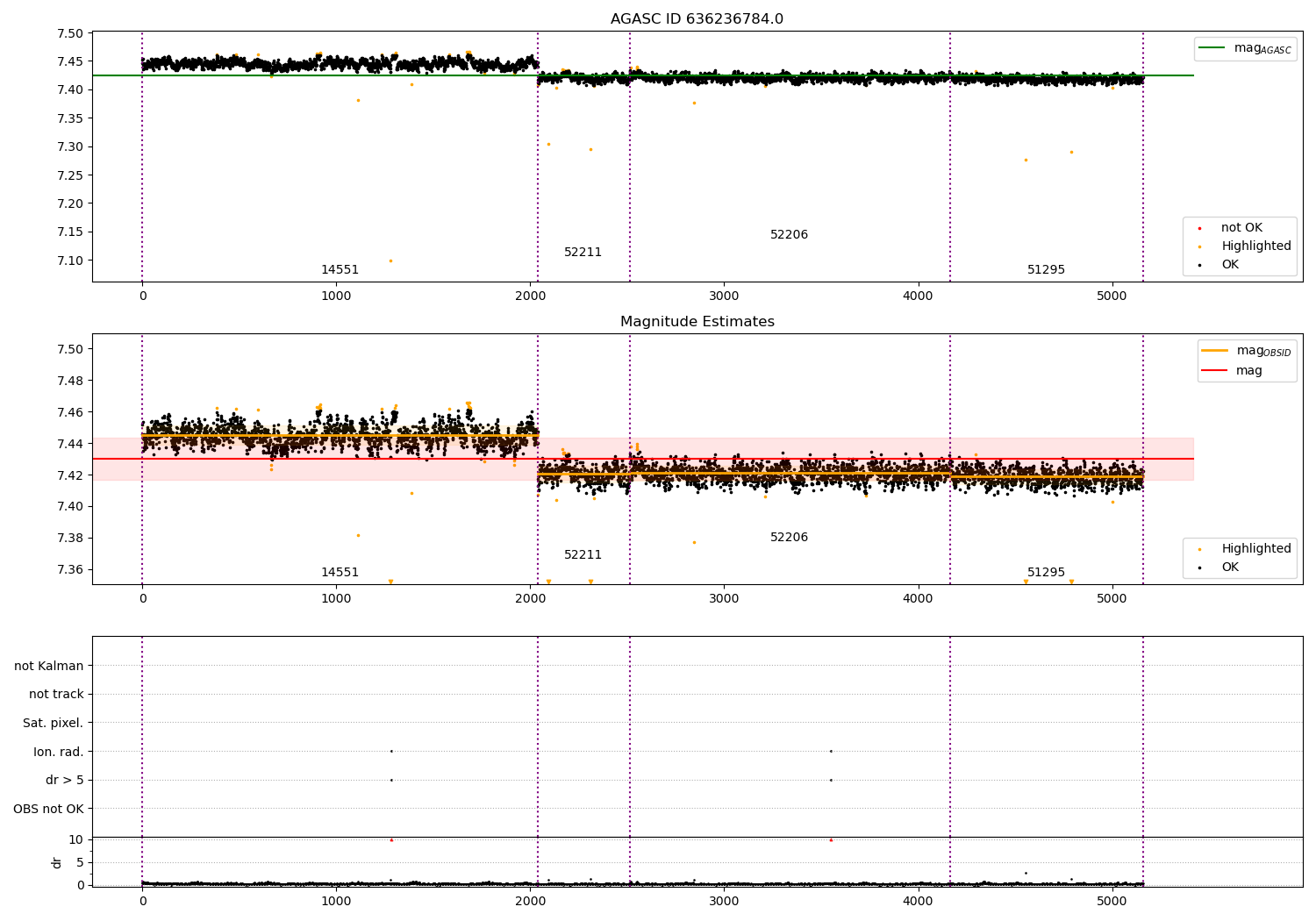Viewport: 1316px width, 921px height.
Task: Click obsid label 51295 in Magnitude Estimates plot
Action: (1046, 573)
